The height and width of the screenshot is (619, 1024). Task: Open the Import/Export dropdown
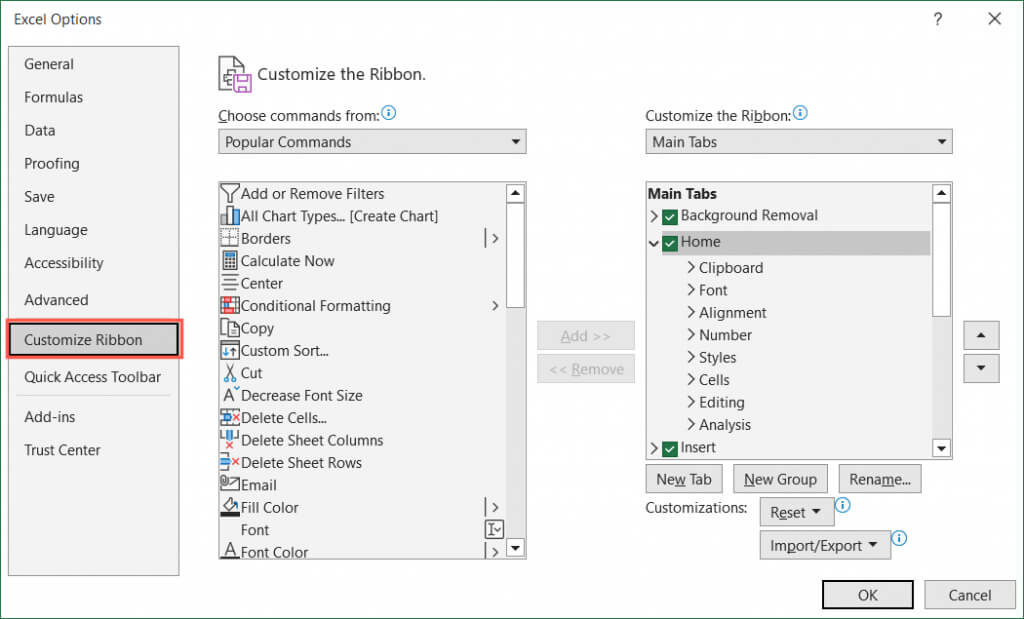click(825, 545)
